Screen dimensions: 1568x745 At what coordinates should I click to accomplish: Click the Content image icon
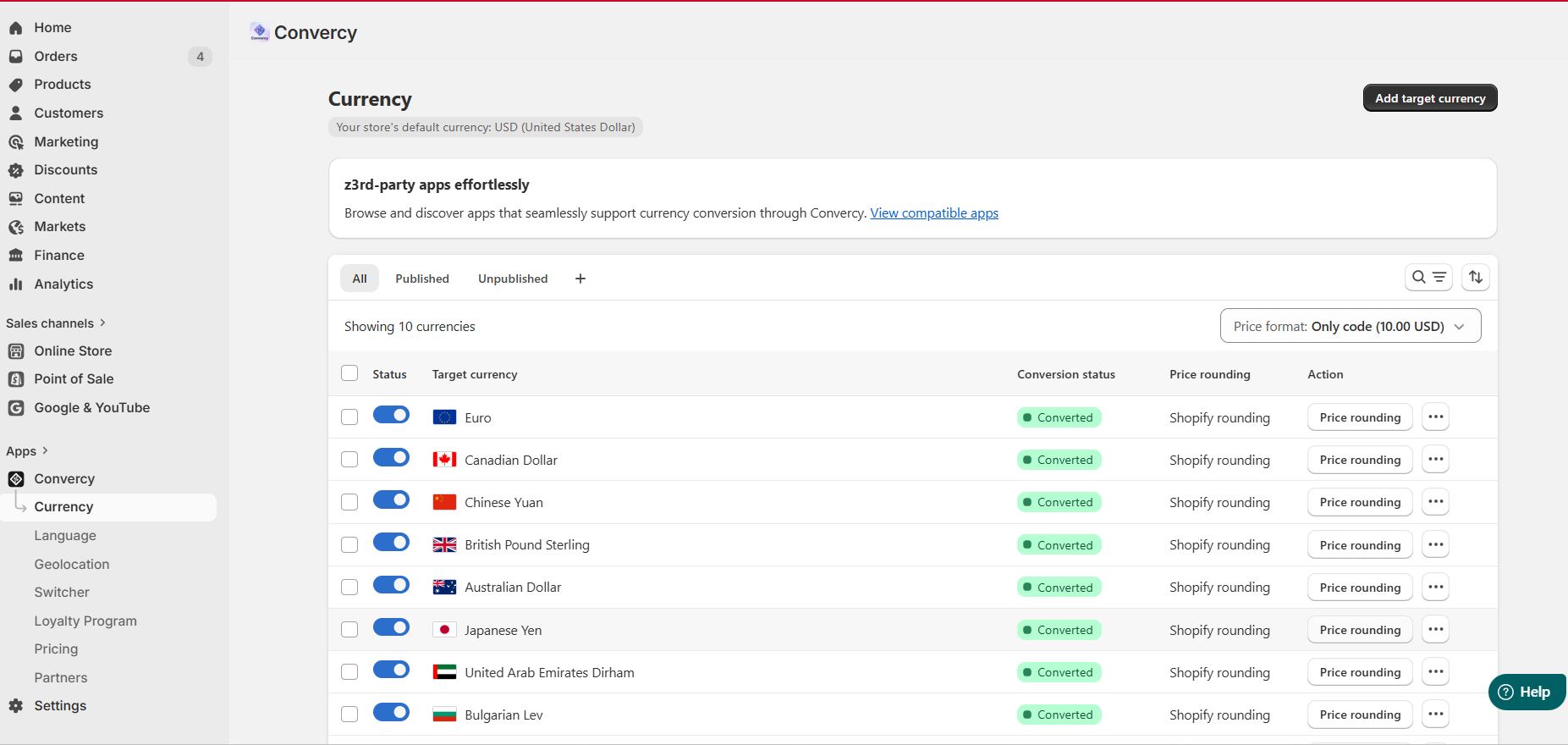tap(15, 198)
